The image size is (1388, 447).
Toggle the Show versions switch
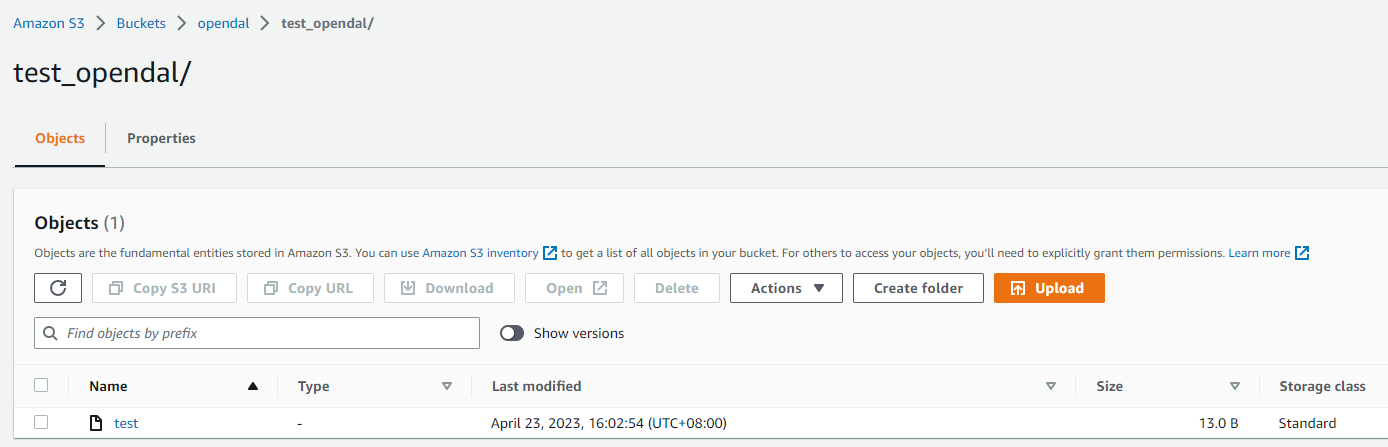coord(512,333)
